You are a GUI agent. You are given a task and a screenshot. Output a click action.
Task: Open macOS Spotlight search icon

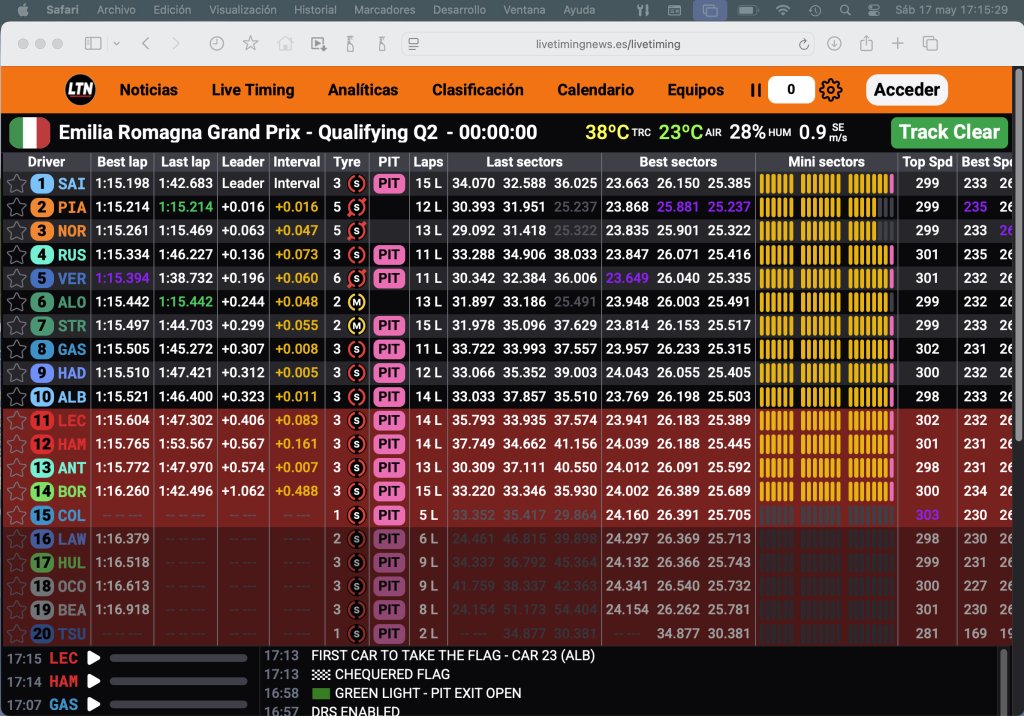pos(845,10)
